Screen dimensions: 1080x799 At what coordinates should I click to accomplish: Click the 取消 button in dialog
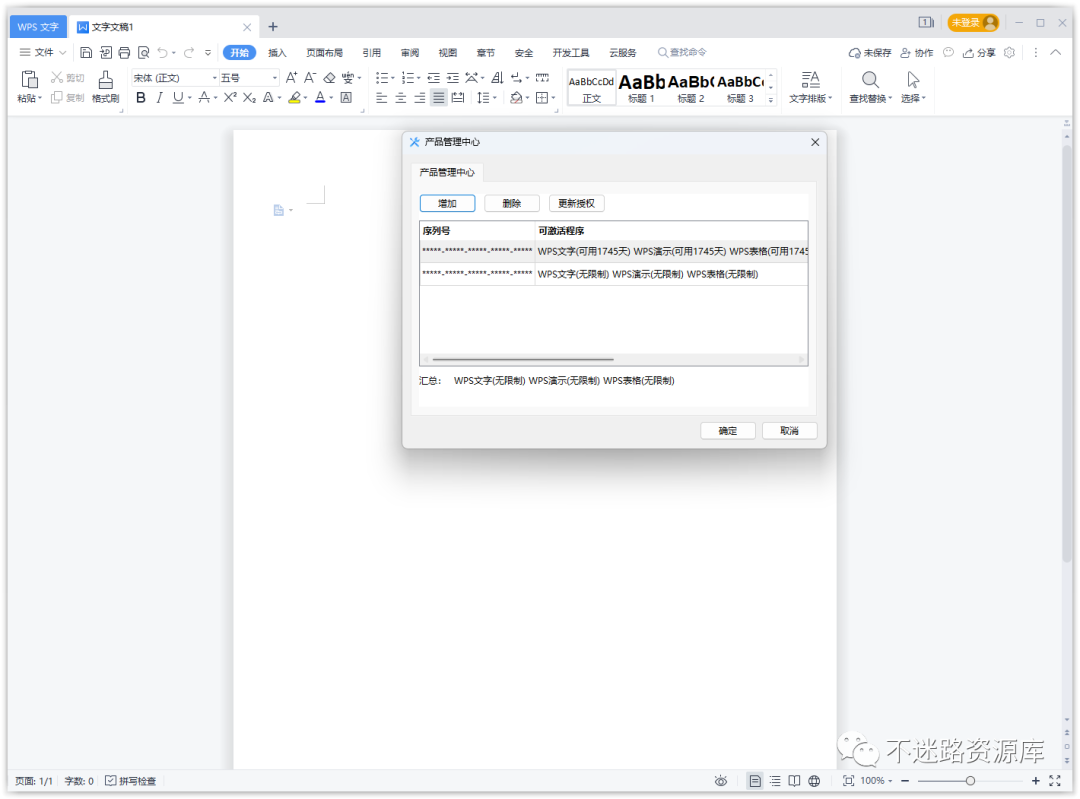tap(789, 430)
